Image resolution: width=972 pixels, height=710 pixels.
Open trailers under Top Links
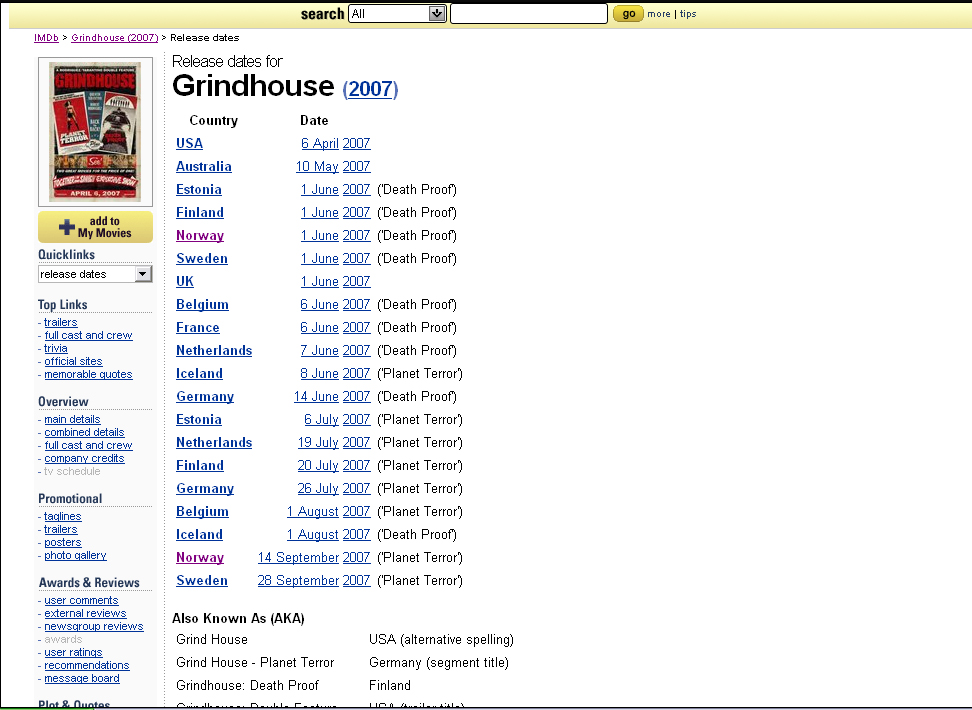(x=61, y=322)
